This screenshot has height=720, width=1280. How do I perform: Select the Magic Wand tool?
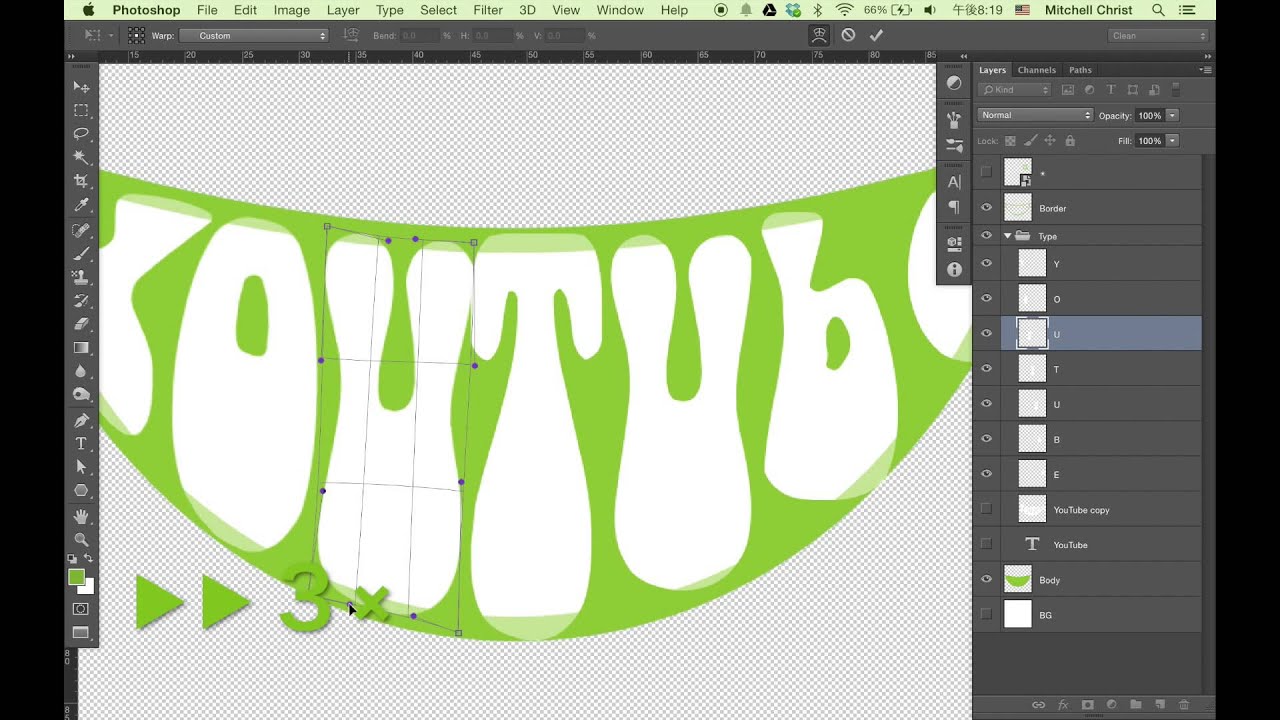81,158
